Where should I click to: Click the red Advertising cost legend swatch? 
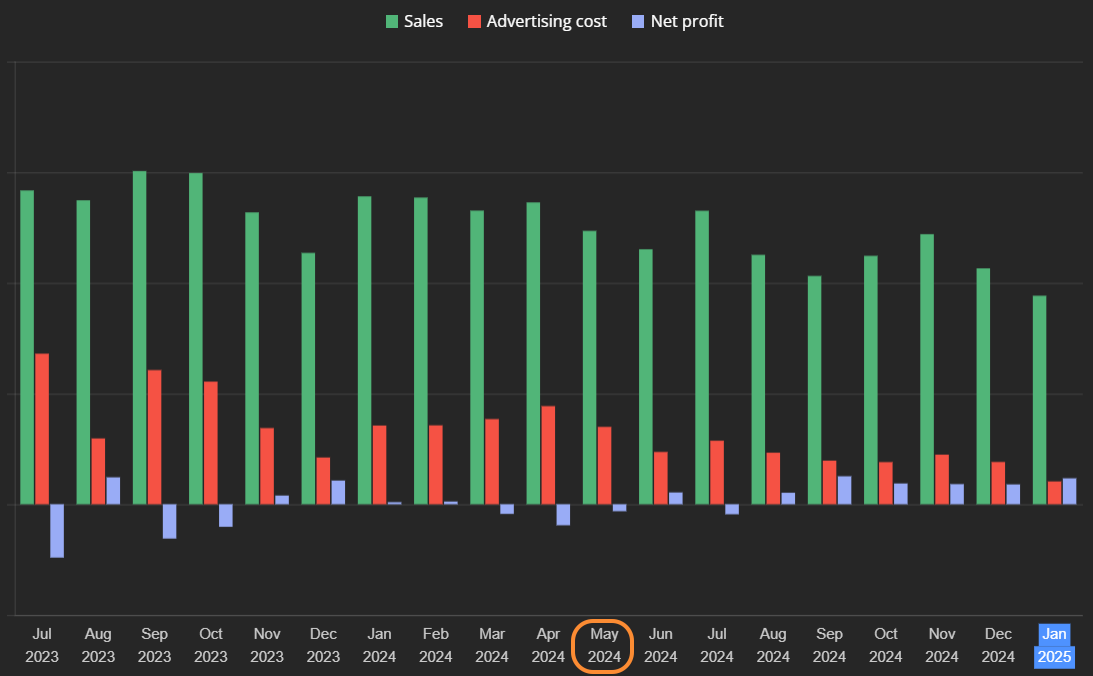[474, 22]
